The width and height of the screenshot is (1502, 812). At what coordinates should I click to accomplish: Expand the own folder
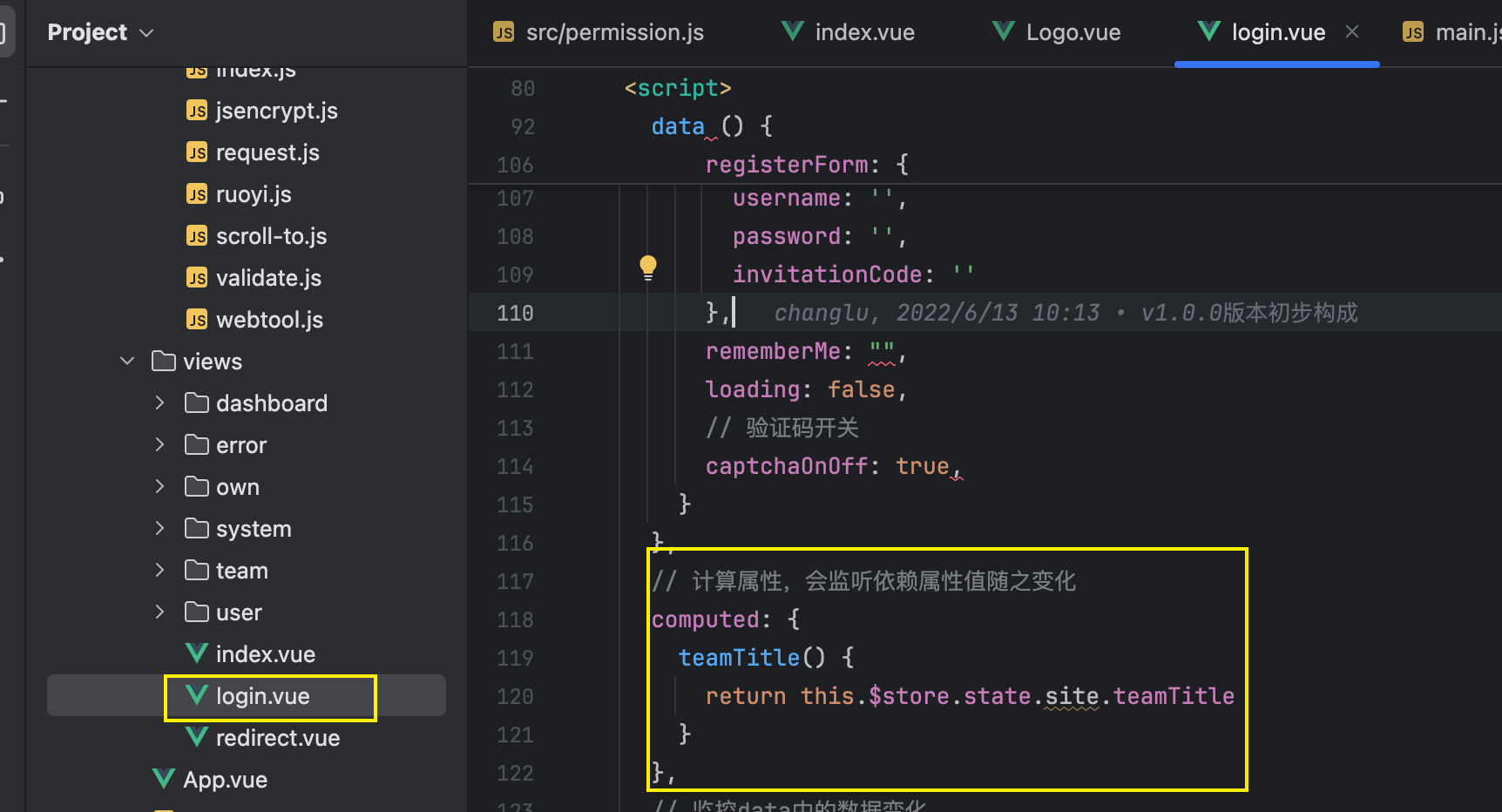(x=159, y=486)
